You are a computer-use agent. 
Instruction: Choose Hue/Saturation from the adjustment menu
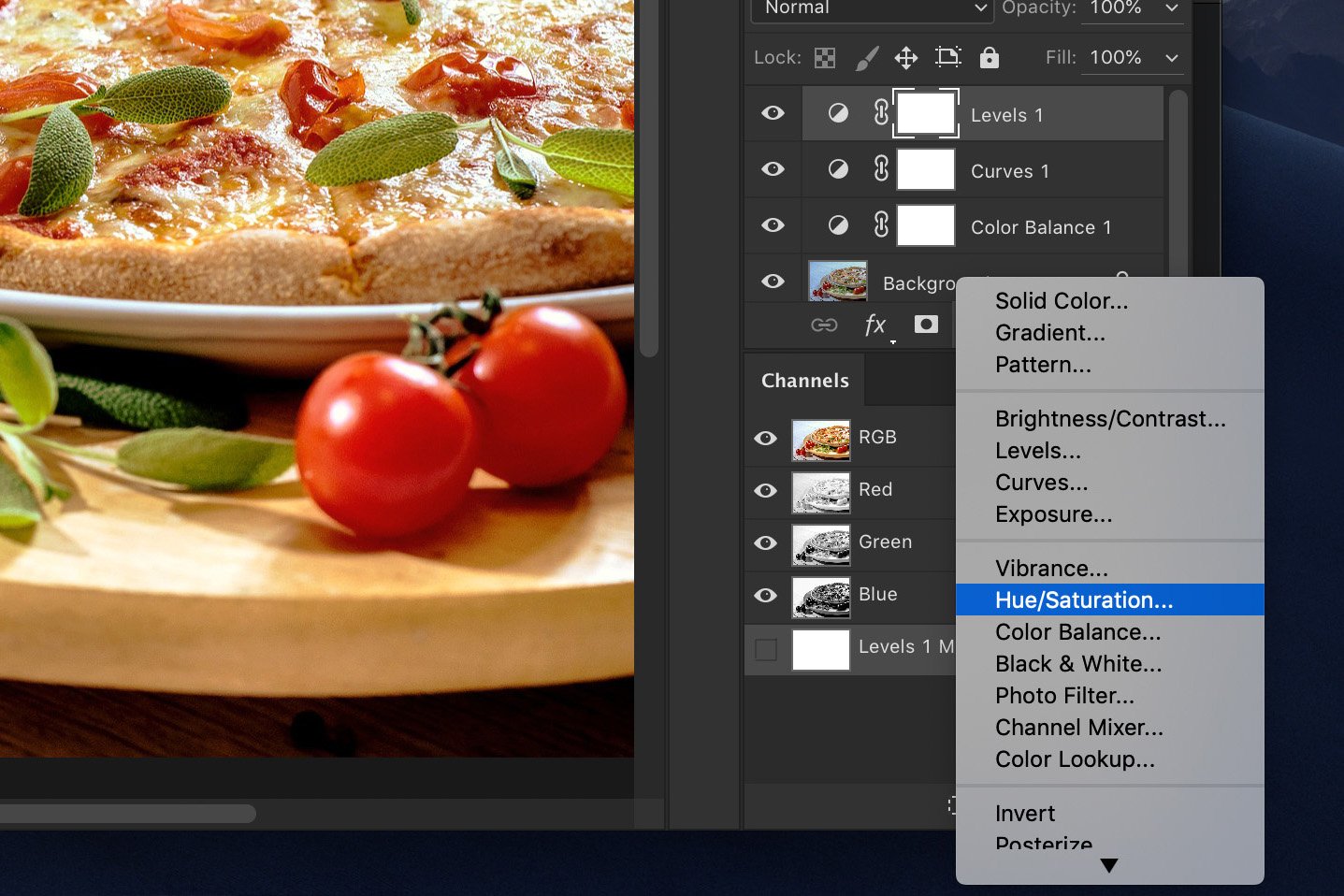(1083, 600)
